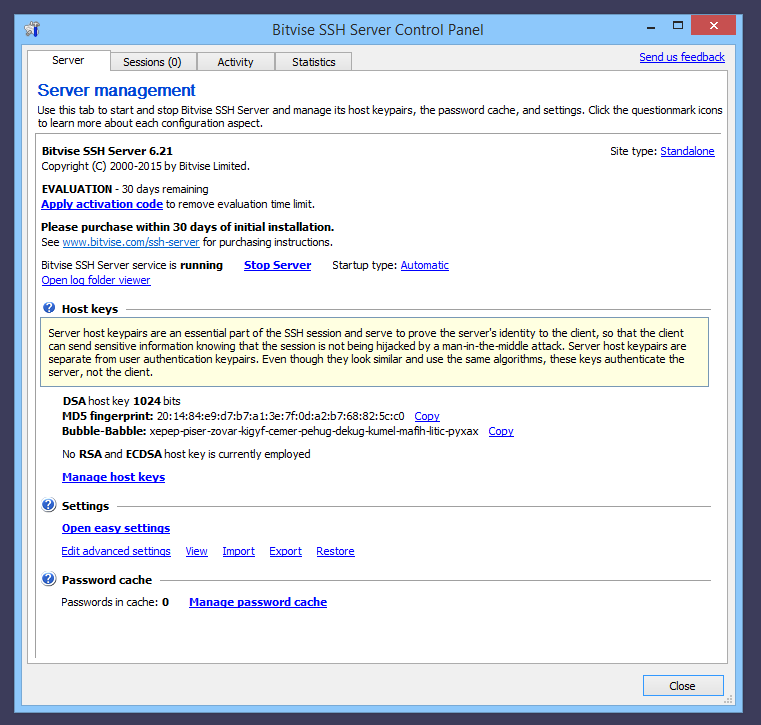Change startup type via Automatic link
Image resolution: width=761 pixels, height=725 pixels.
pos(424,265)
